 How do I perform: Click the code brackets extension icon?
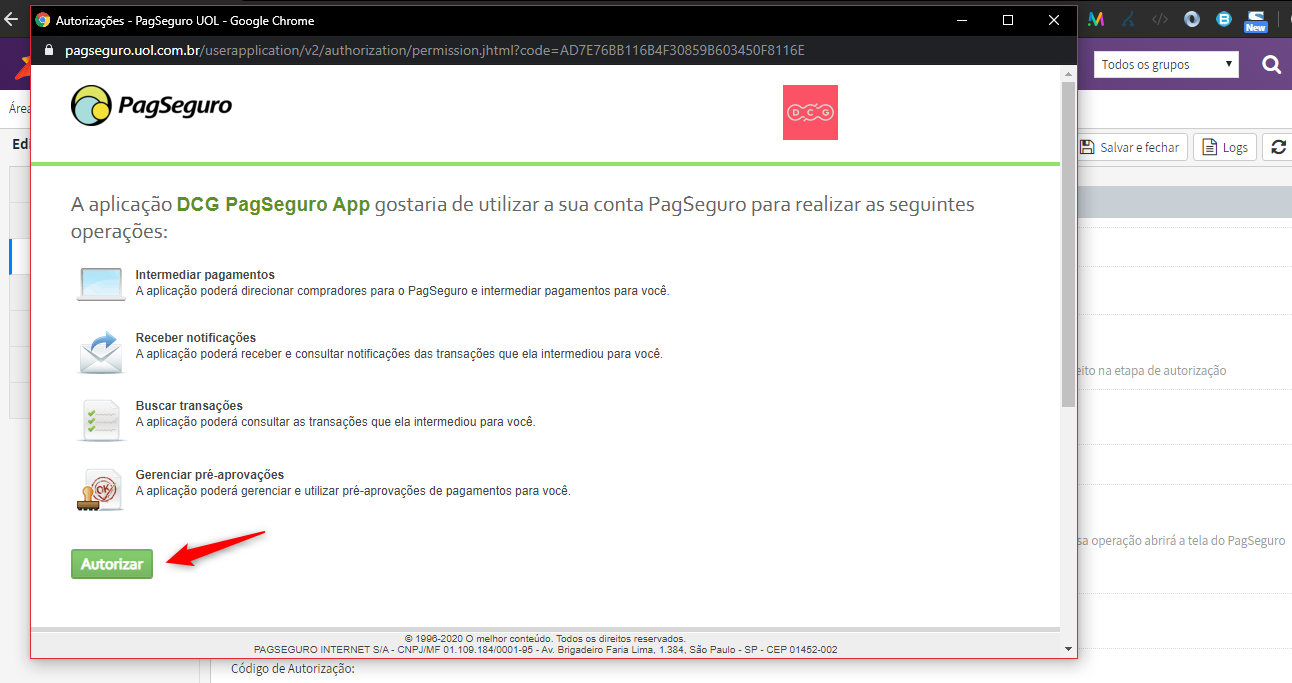pos(1160,19)
